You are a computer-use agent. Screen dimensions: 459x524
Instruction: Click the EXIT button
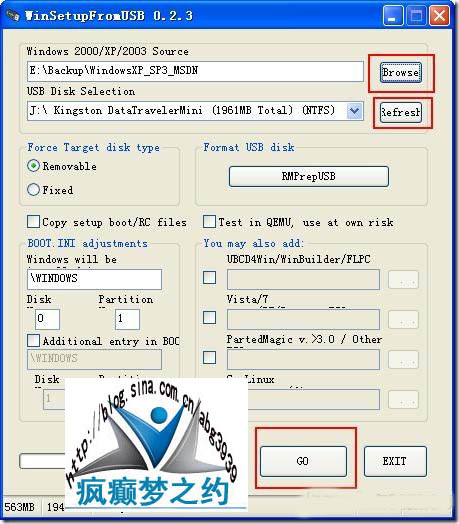point(395,462)
